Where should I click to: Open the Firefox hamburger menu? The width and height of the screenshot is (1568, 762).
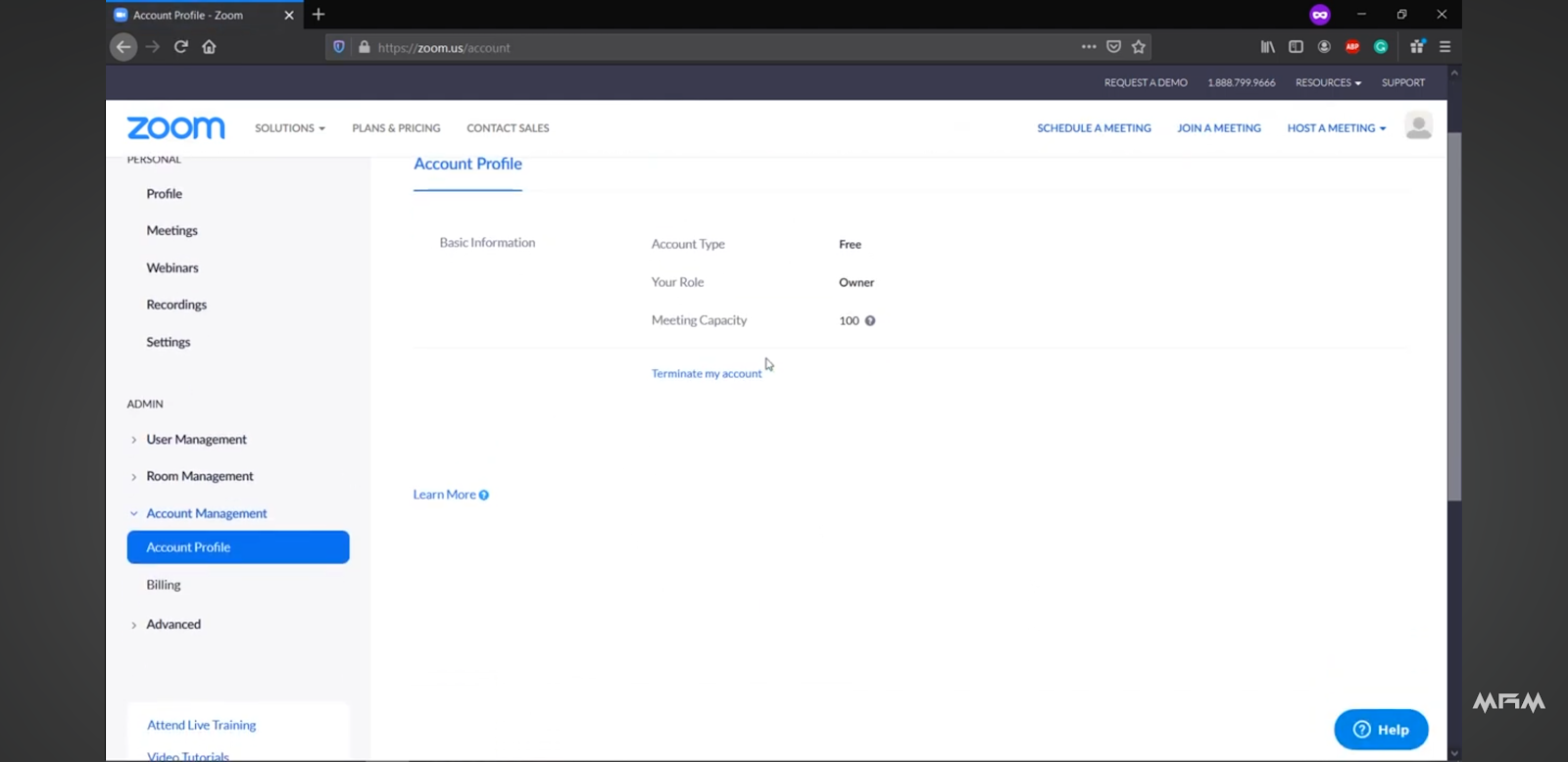click(x=1445, y=47)
